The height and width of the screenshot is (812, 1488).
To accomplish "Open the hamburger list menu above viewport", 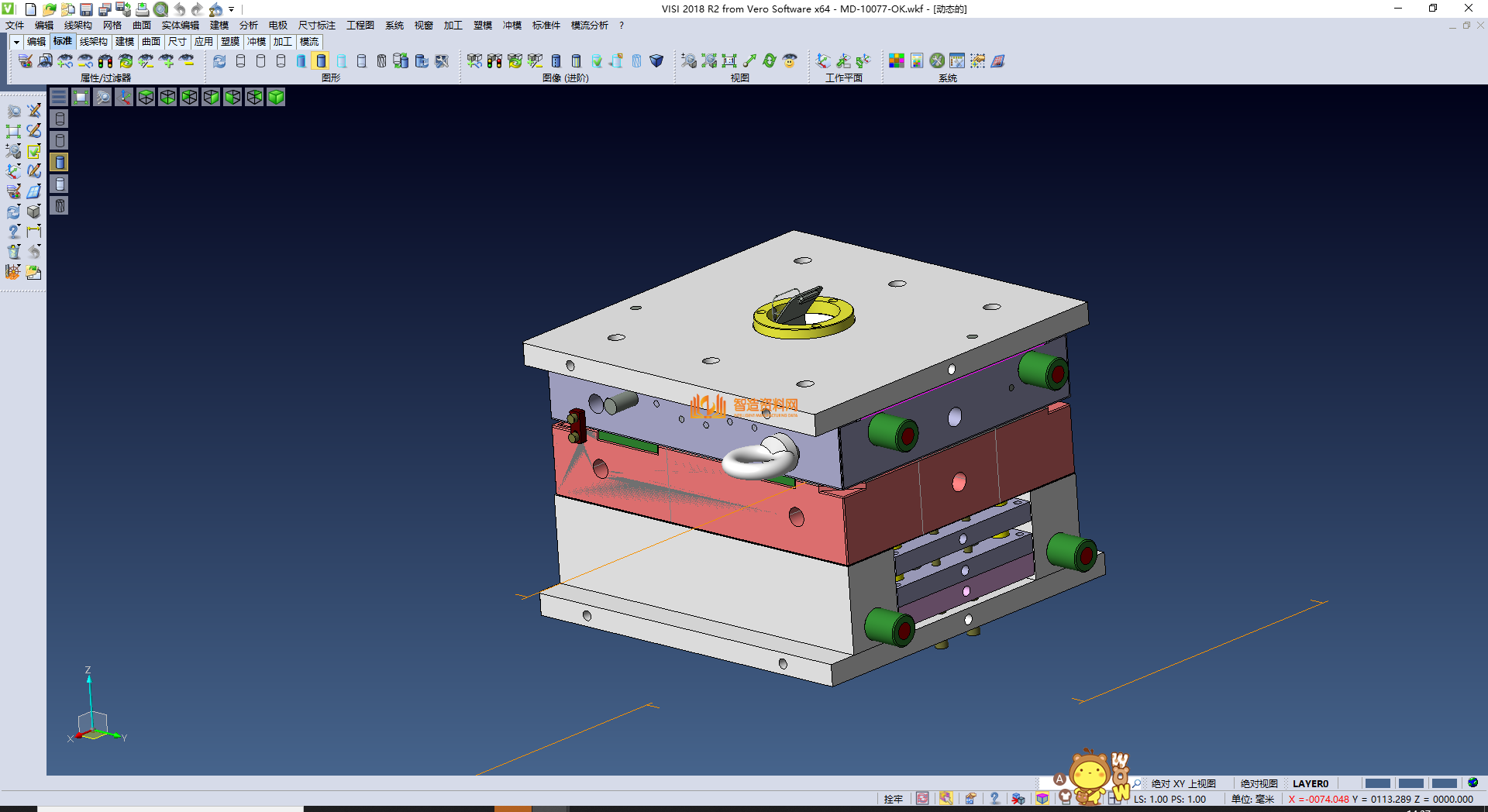I will [x=59, y=97].
